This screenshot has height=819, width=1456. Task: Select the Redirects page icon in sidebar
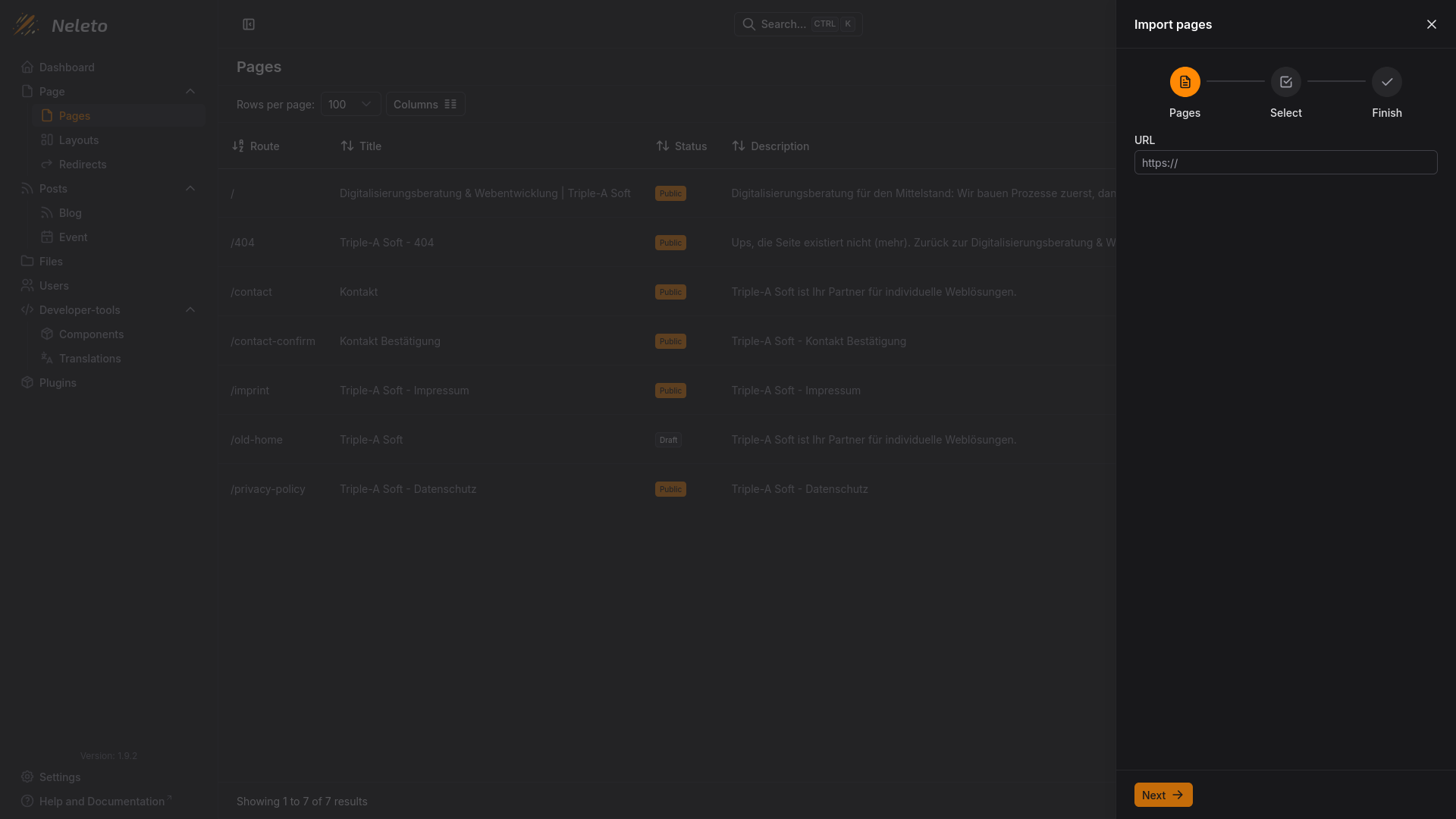tap(47, 164)
